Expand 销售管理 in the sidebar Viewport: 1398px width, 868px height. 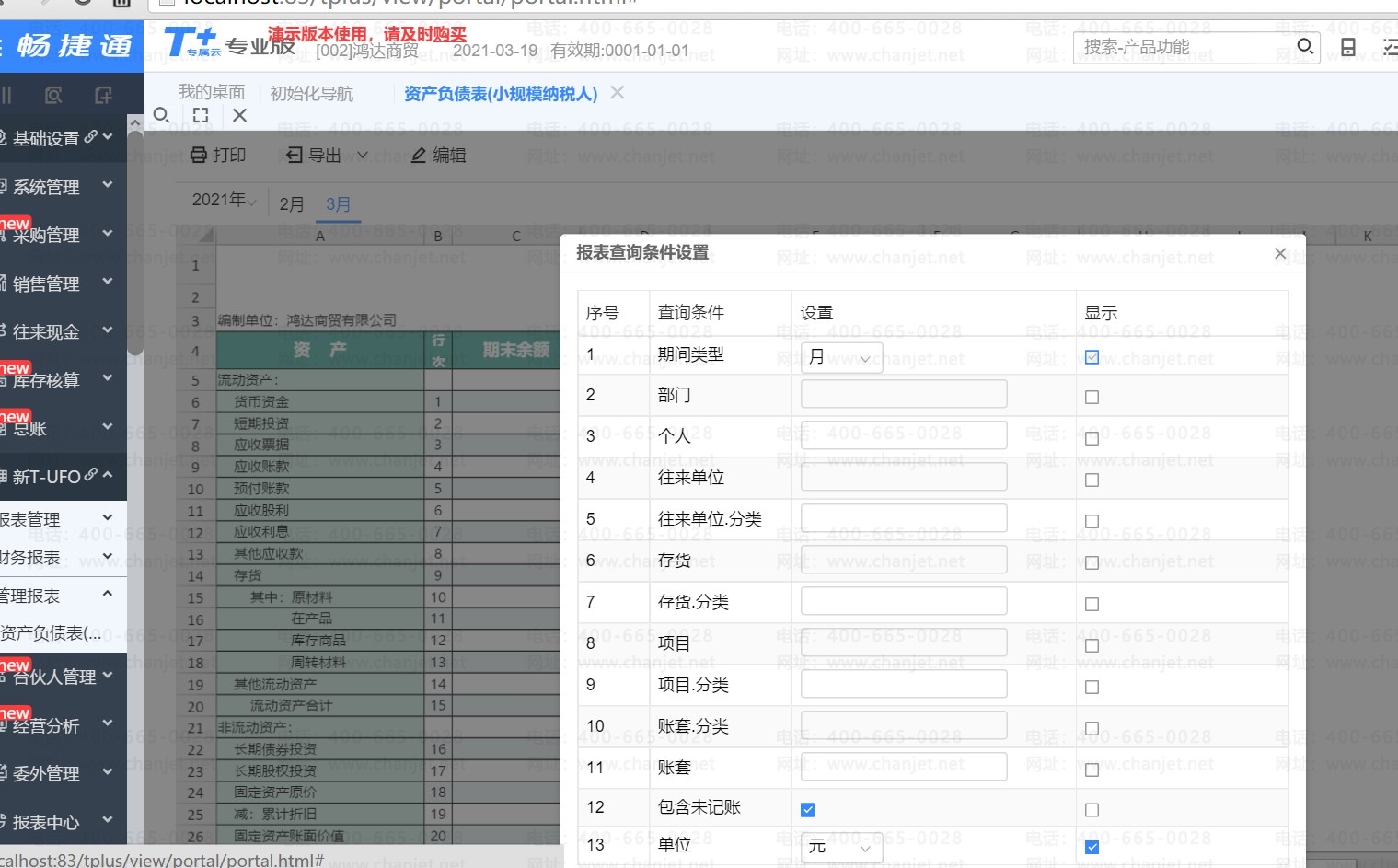point(108,282)
